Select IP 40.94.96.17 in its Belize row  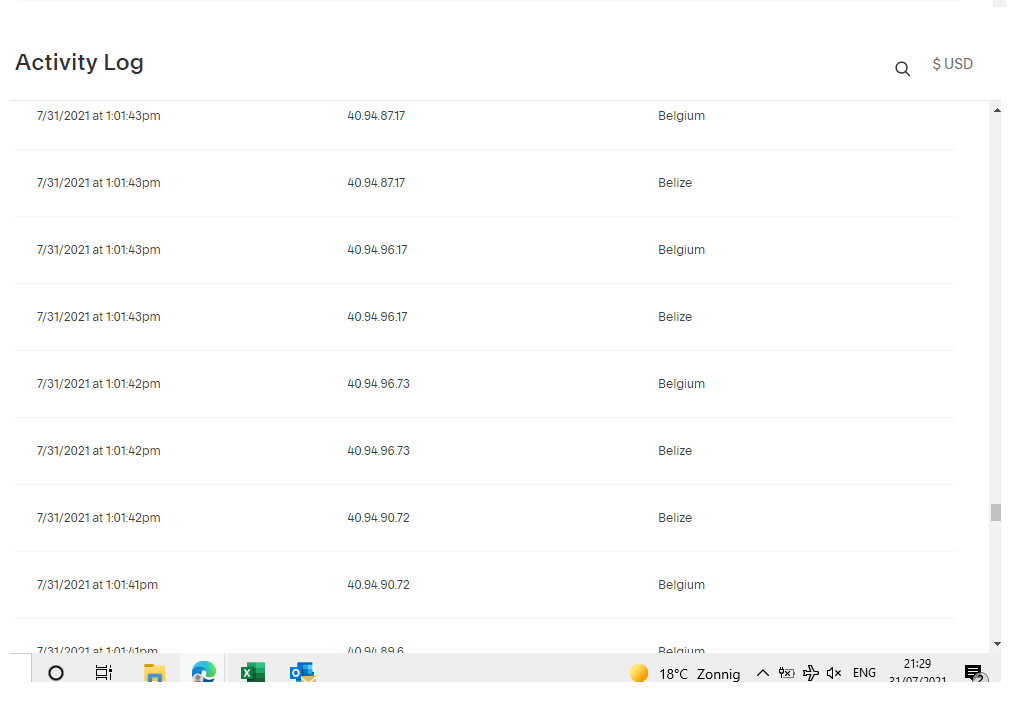(x=378, y=317)
